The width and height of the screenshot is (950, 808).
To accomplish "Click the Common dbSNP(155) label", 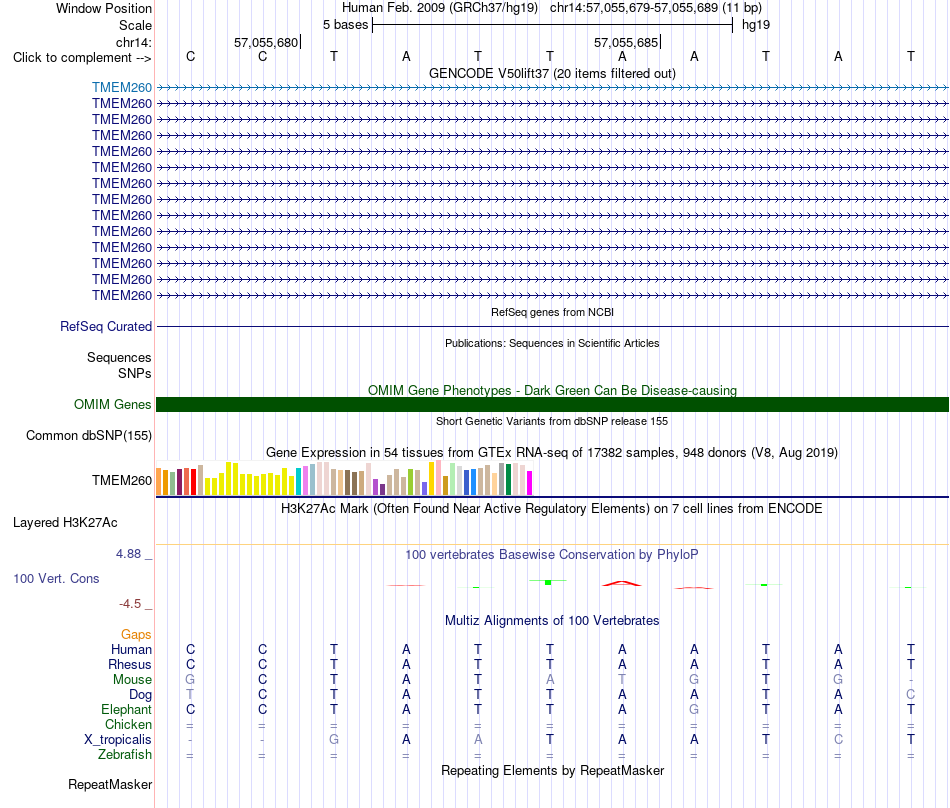I will [x=88, y=435].
